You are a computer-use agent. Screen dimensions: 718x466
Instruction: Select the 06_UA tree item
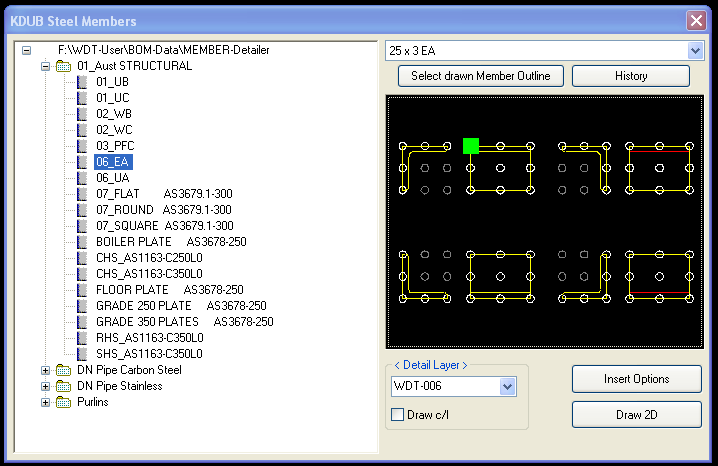(x=113, y=178)
